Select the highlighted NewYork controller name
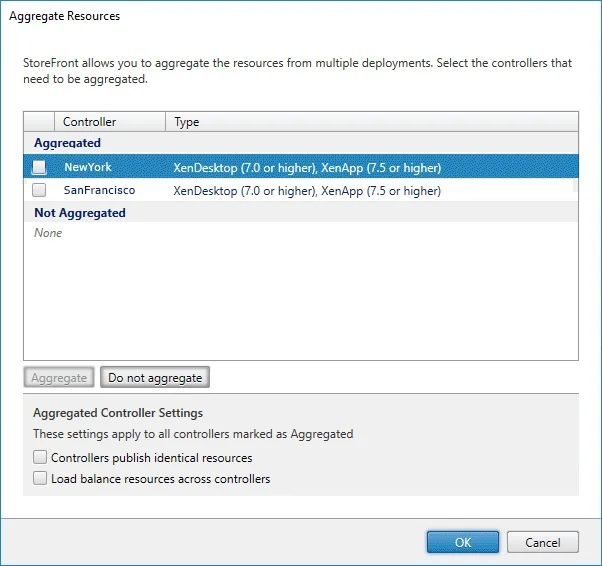This screenshot has height=566, width=602. pos(88,167)
